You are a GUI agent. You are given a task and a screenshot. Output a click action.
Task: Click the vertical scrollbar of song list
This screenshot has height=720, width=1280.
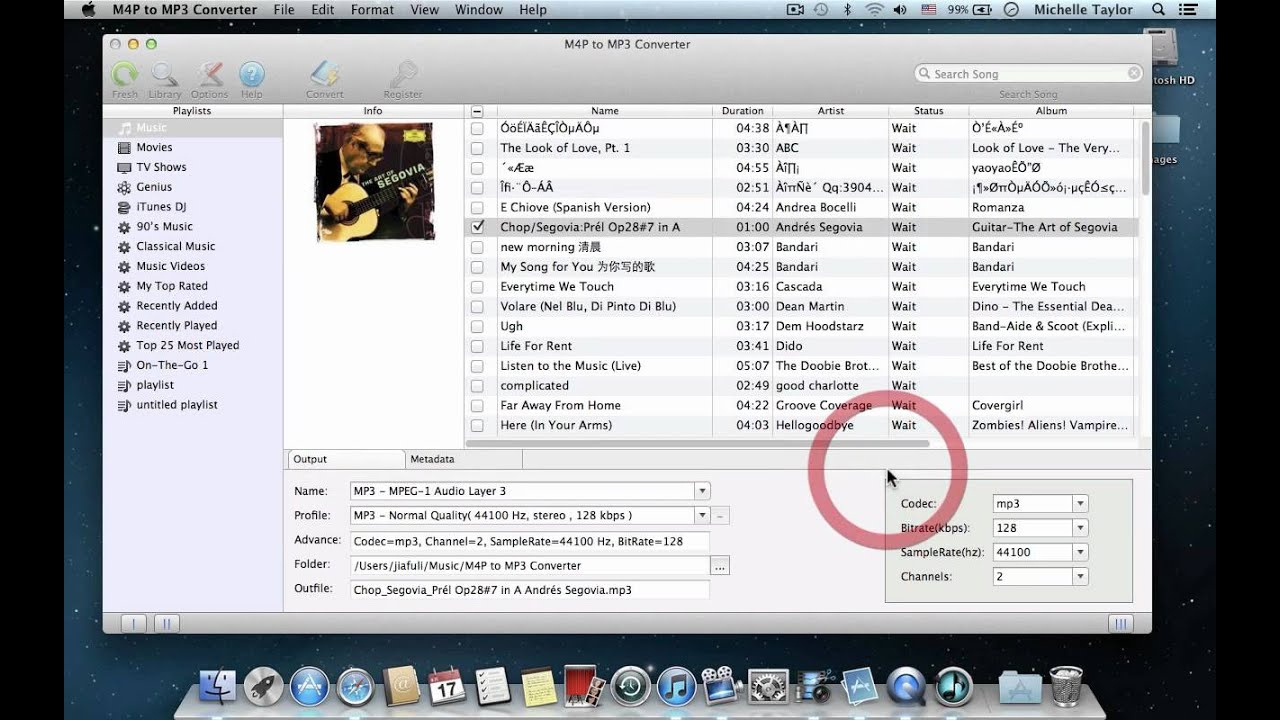tap(1145, 158)
